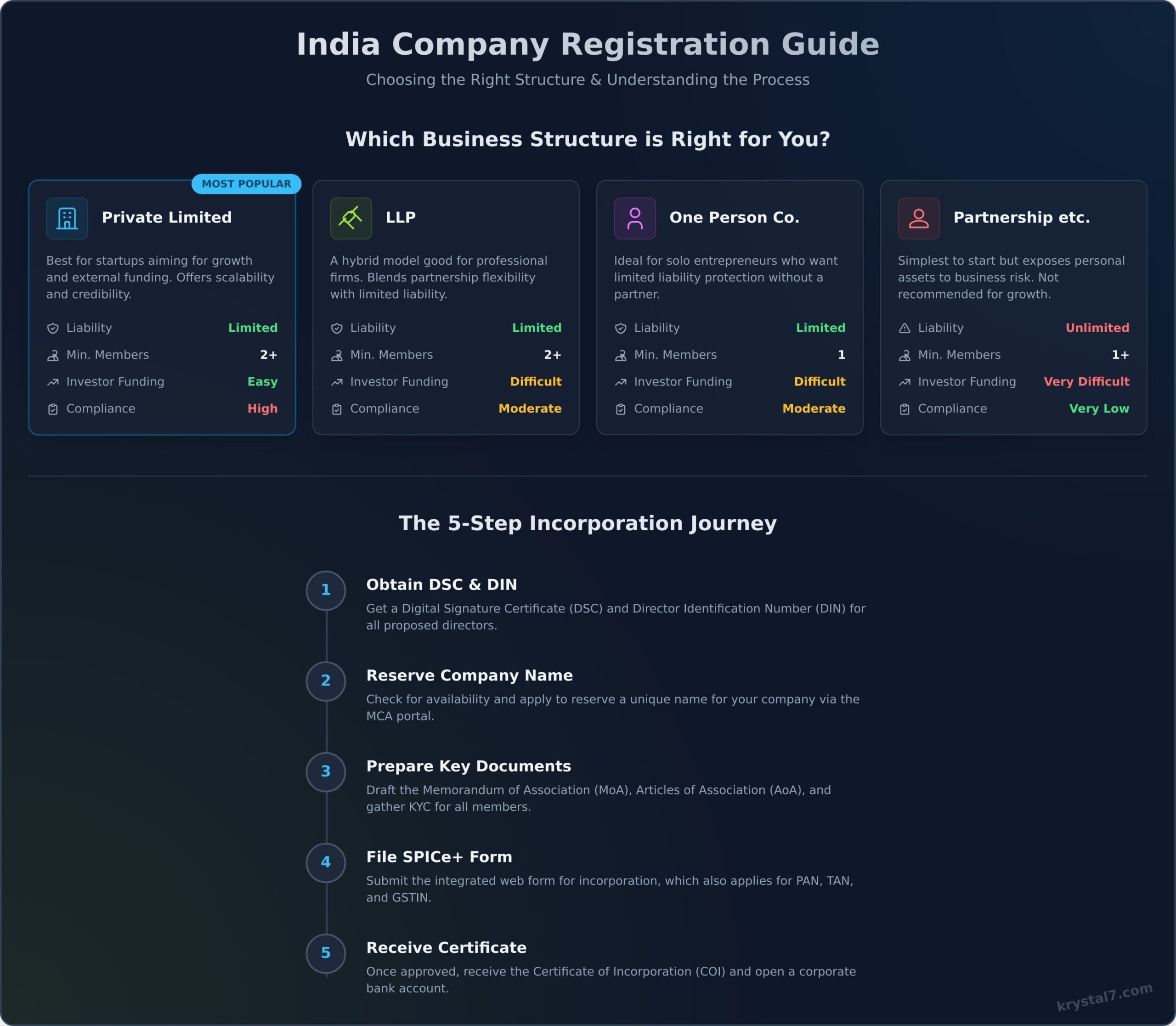This screenshot has width=1176, height=1026.
Task: Click the clipboard icon next to One Person Co. Compliance
Action: coord(621,409)
